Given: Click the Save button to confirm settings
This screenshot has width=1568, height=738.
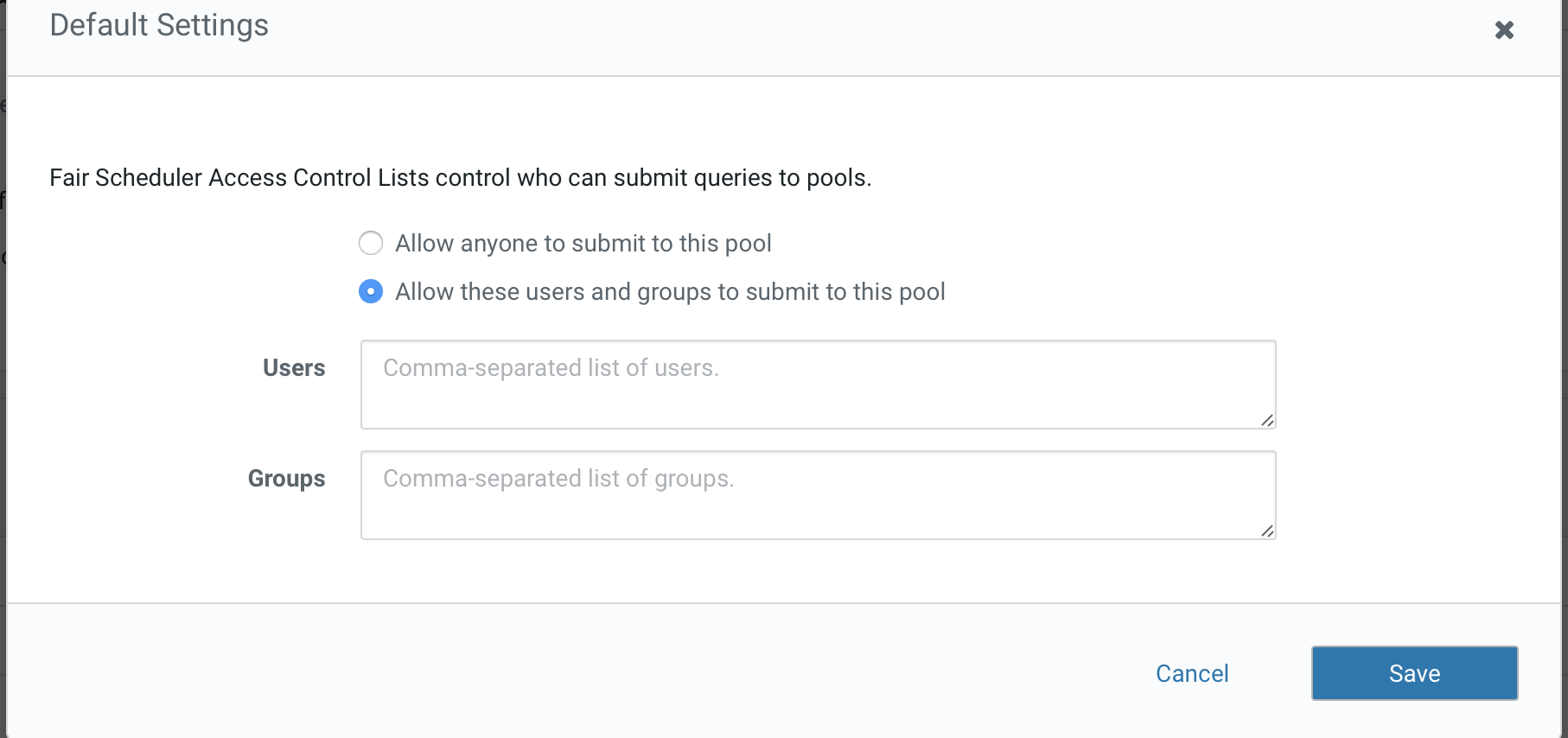Looking at the screenshot, I should coord(1414,673).
